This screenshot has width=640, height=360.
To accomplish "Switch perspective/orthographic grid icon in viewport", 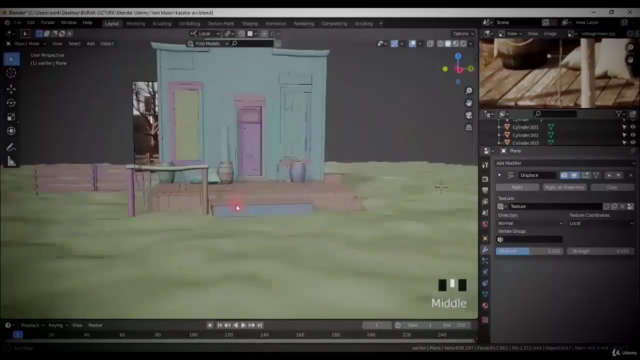I will click(469, 128).
